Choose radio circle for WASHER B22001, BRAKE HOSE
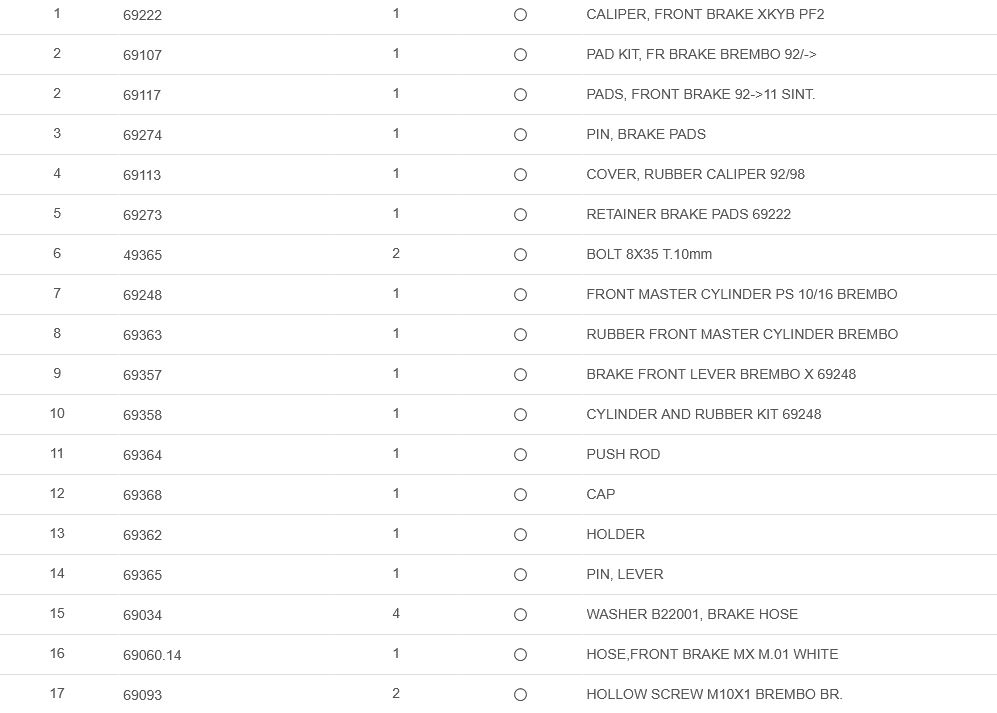The height and width of the screenshot is (713, 997). pyautogui.click(x=520, y=615)
